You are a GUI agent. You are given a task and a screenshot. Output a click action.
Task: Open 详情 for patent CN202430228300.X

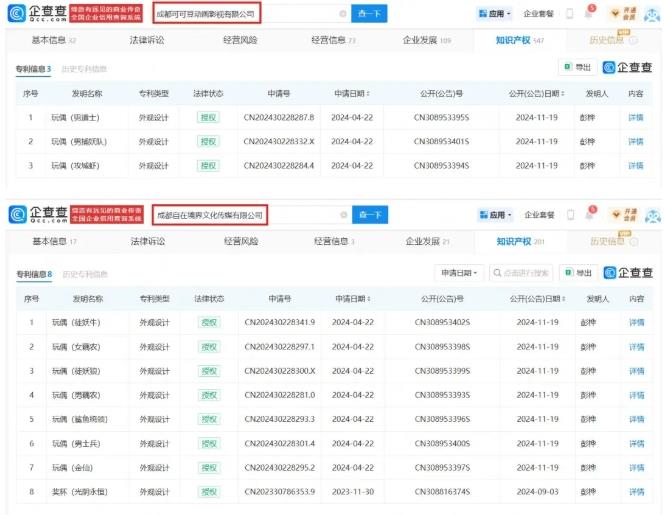[637, 371]
